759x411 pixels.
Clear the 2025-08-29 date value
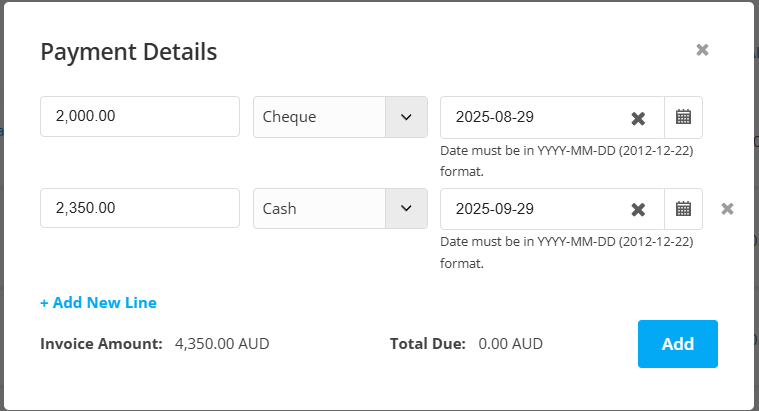pos(638,118)
